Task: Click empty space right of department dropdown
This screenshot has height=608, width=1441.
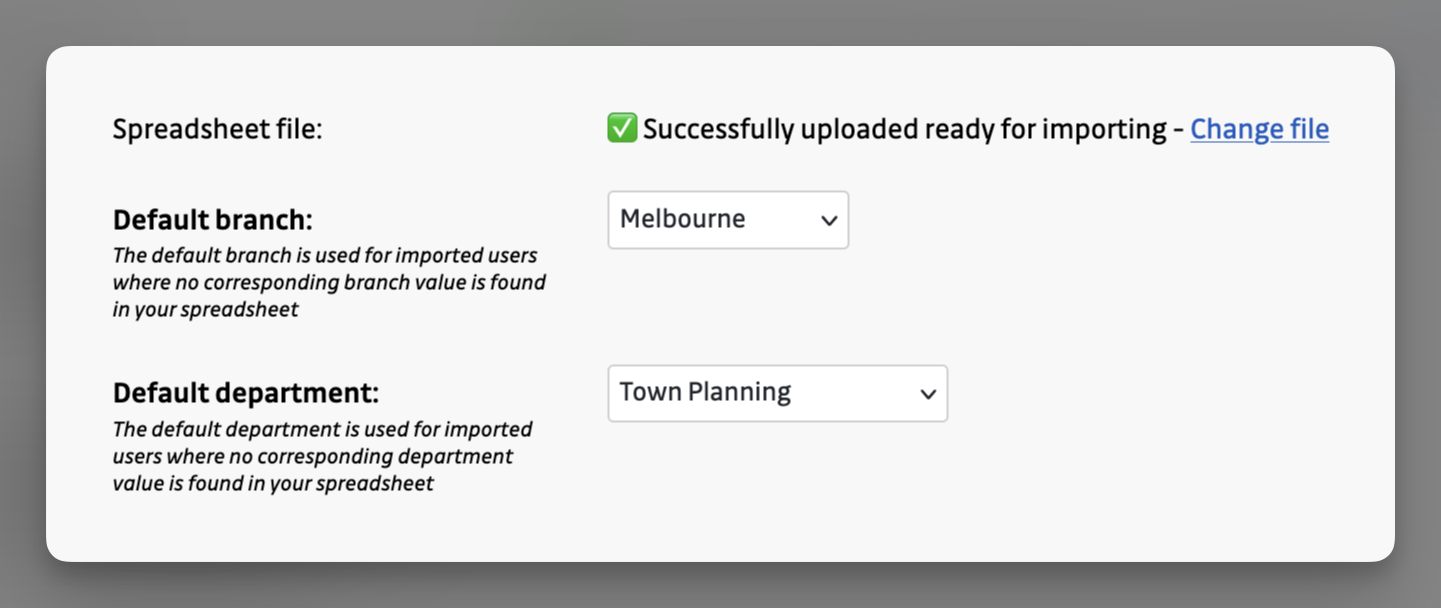Action: (1150, 393)
